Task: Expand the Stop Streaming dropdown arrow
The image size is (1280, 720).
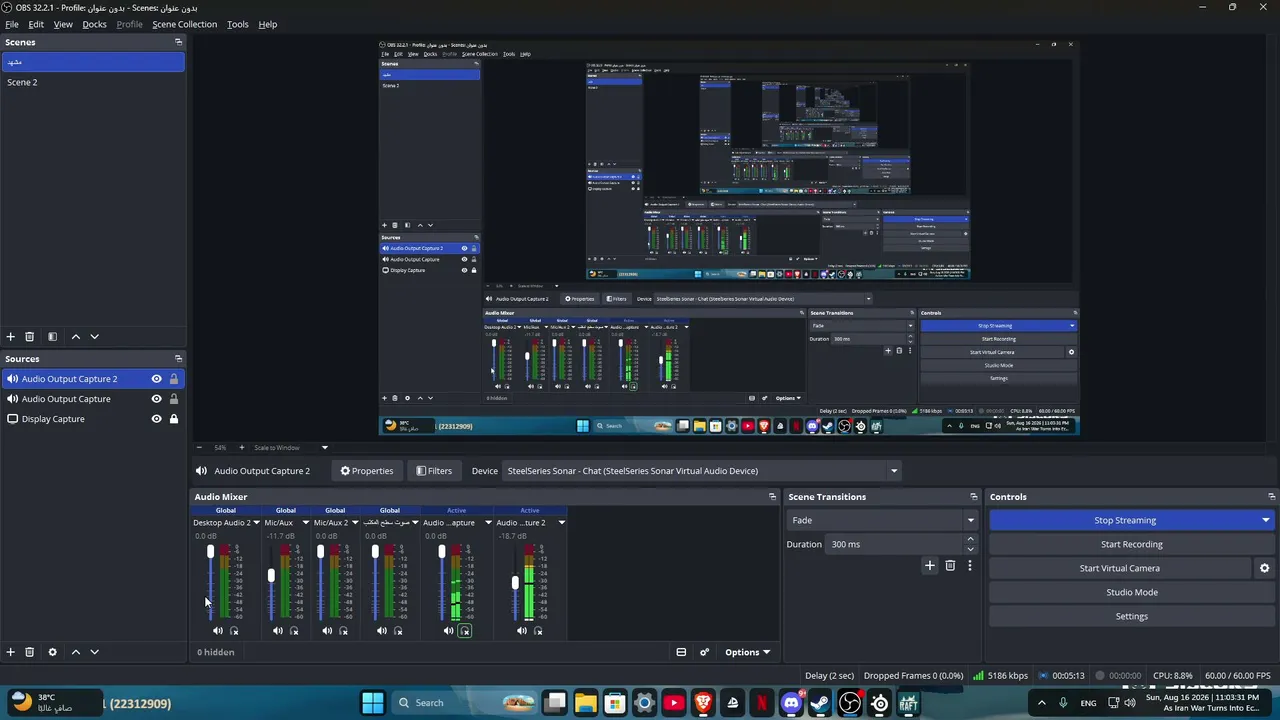Action: (1265, 520)
